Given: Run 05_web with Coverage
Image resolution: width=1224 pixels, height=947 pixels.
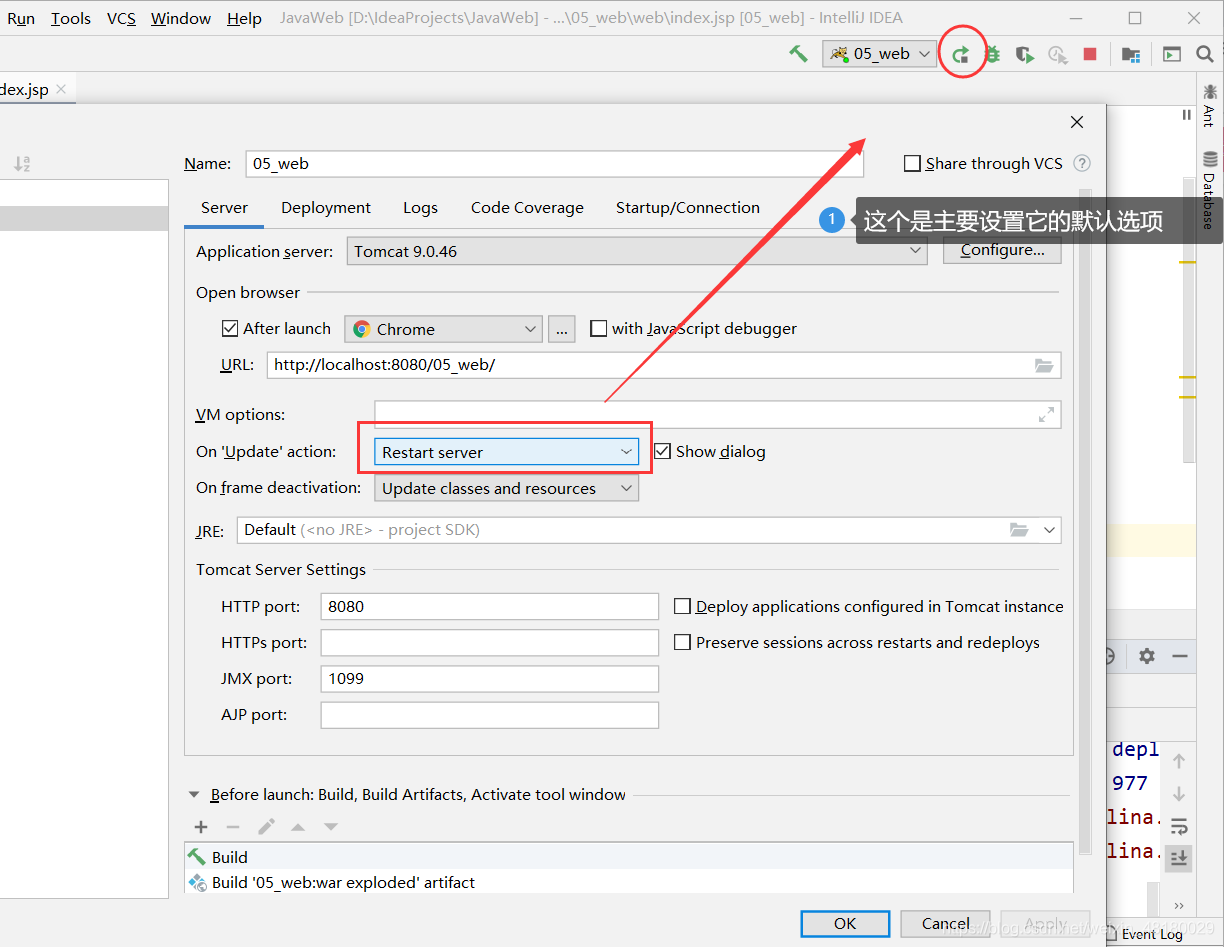Looking at the screenshot, I should click(x=1025, y=54).
